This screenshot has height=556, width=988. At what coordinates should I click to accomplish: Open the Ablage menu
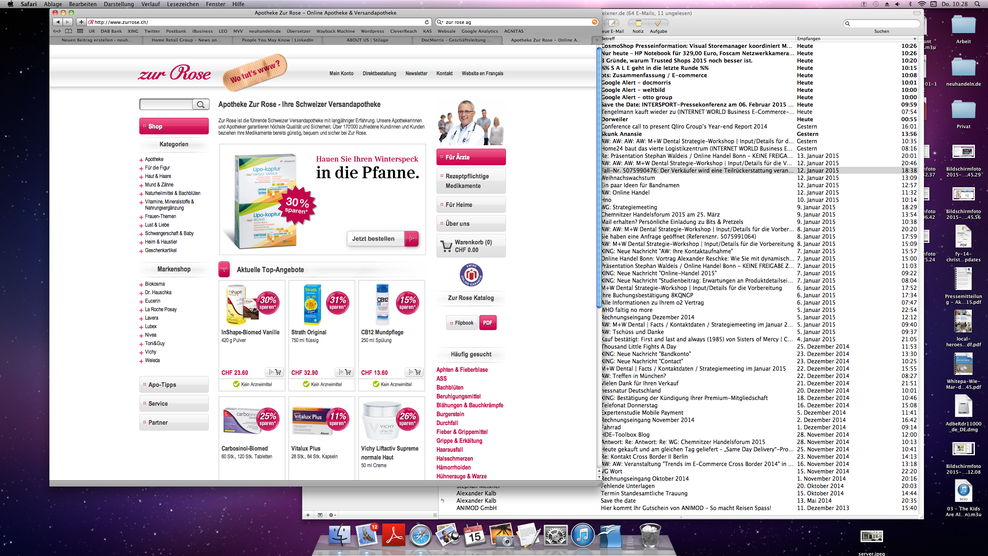53,4
